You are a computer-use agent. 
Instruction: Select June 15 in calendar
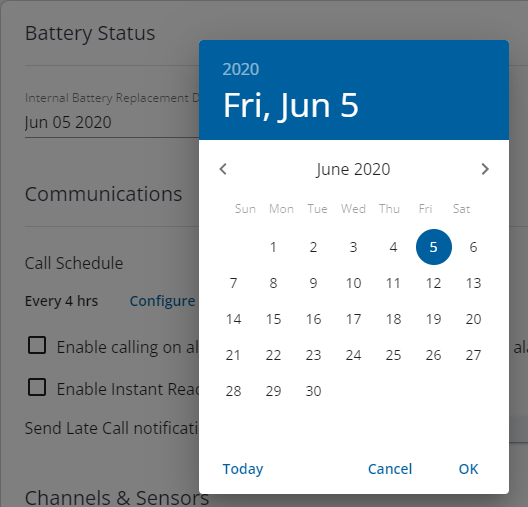273,319
